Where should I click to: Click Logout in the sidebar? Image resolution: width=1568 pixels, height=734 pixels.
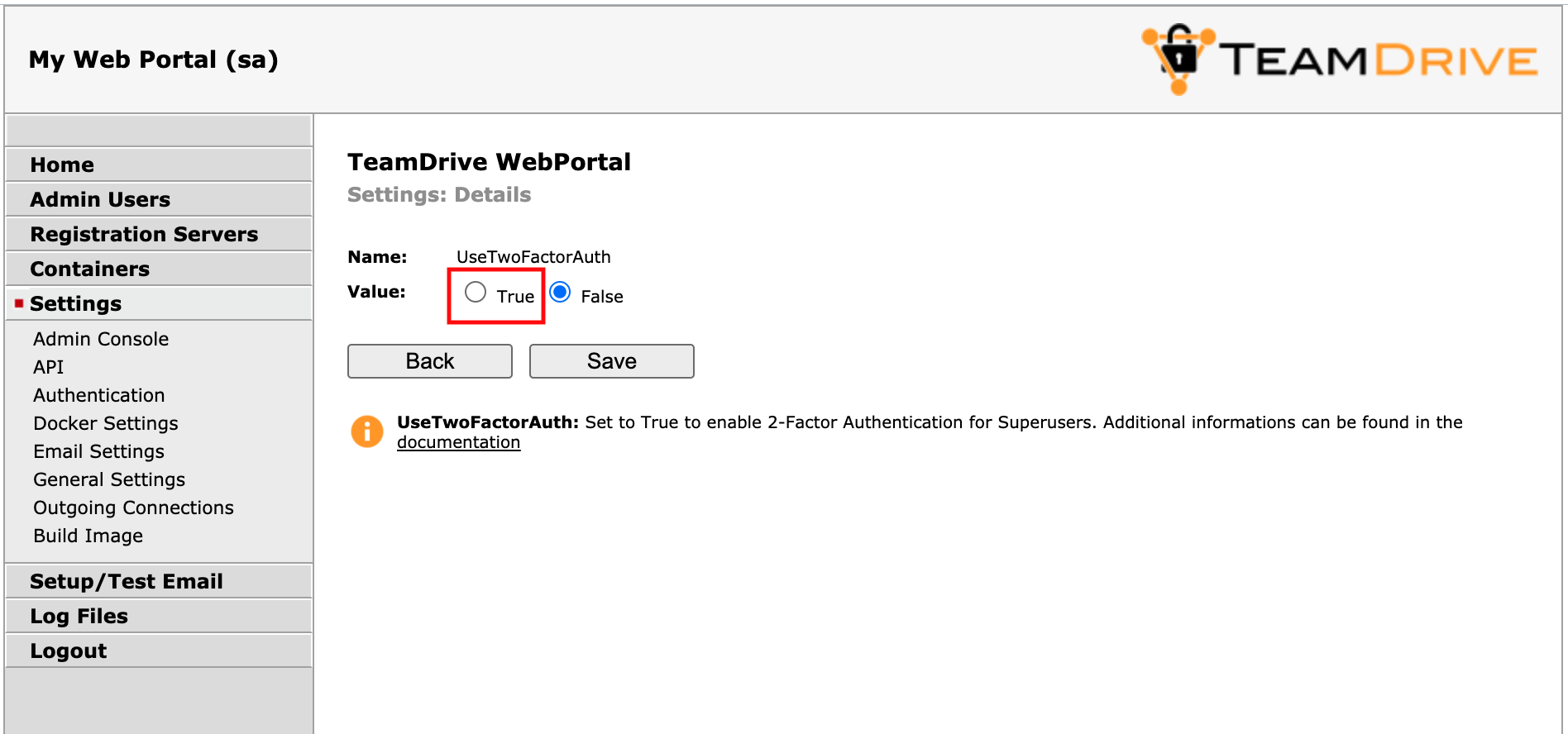tap(69, 651)
